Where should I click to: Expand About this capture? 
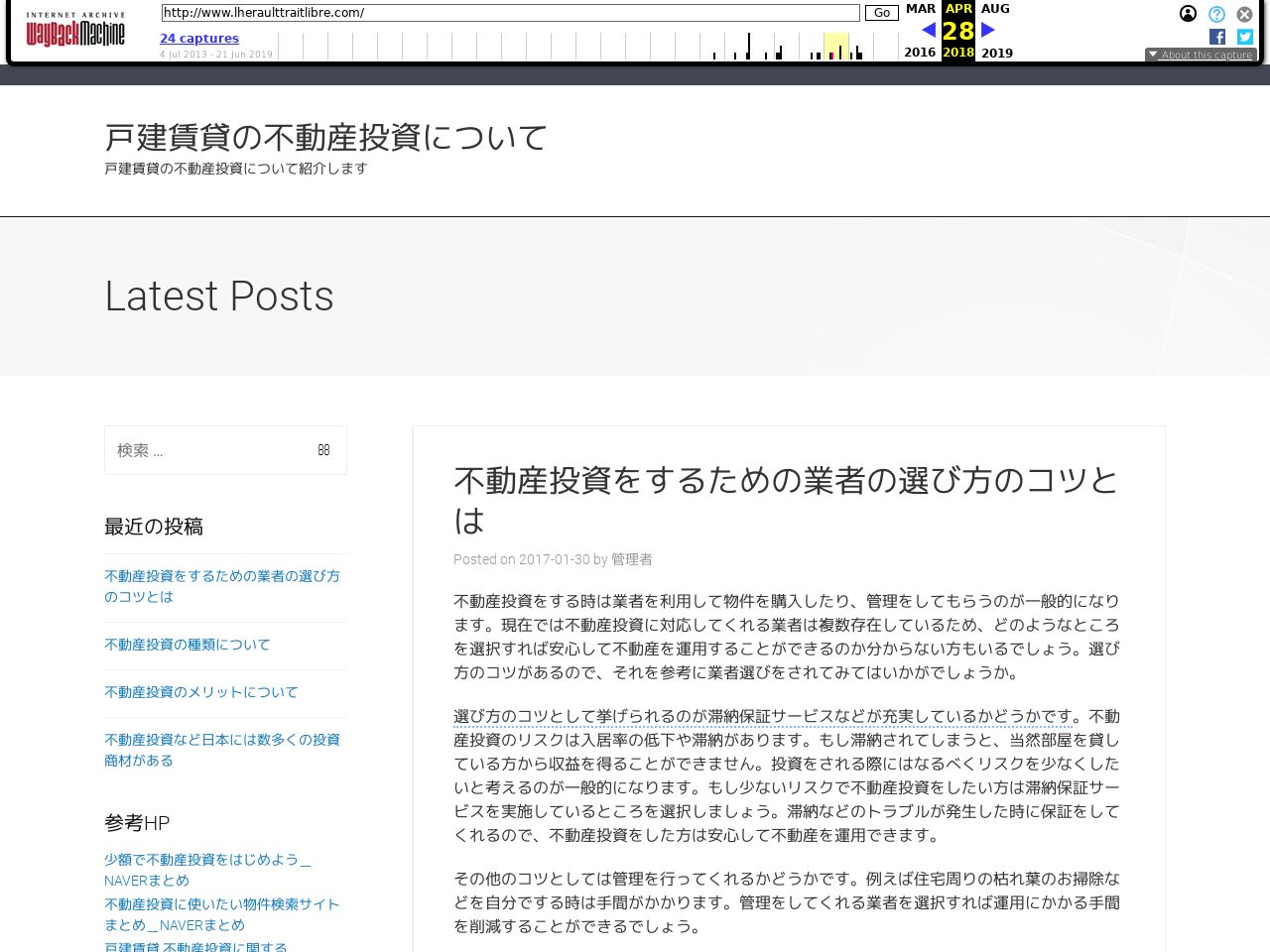(x=1201, y=55)
